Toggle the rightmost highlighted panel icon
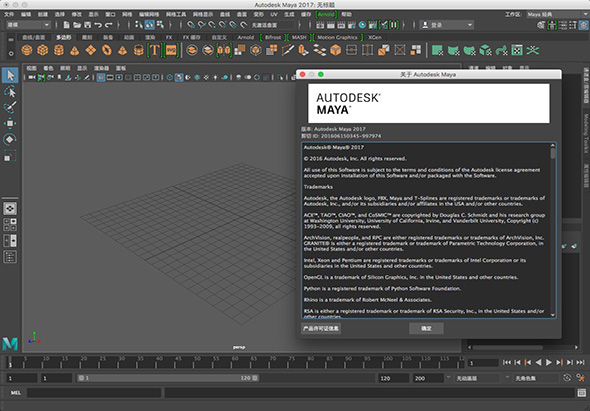Viewport: 590px width, 411px height. [584, 25]
